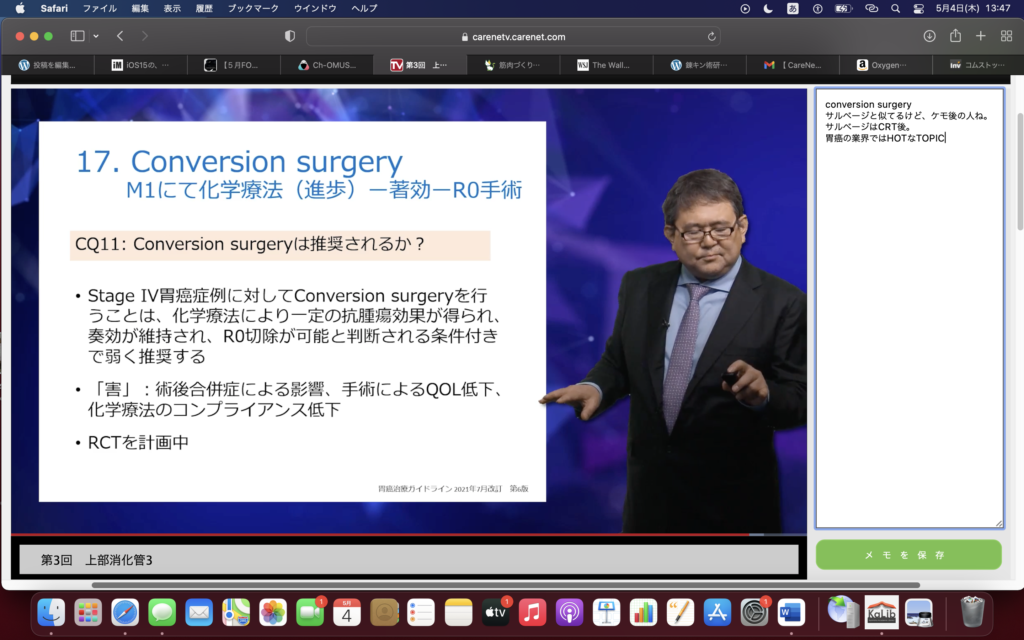Click the carenetv.carenet.com address bar

coord(513,36)
